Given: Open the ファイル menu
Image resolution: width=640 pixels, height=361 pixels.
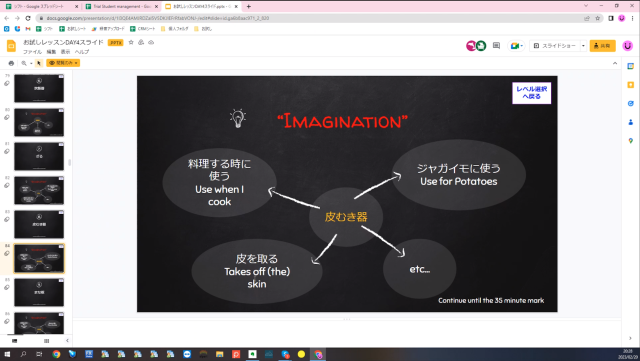Looking at the screenshot, I should (32, 52).
